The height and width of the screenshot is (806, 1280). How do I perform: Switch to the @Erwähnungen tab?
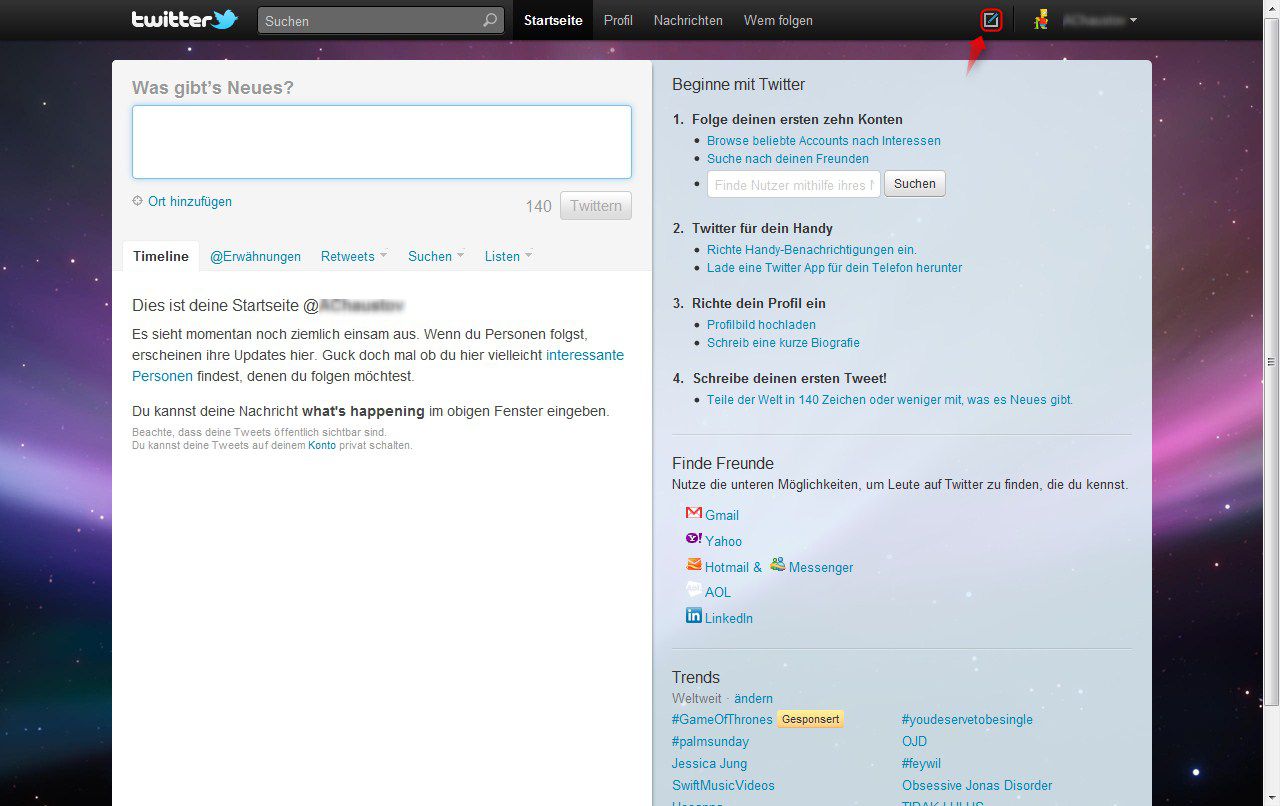[255, 256]
